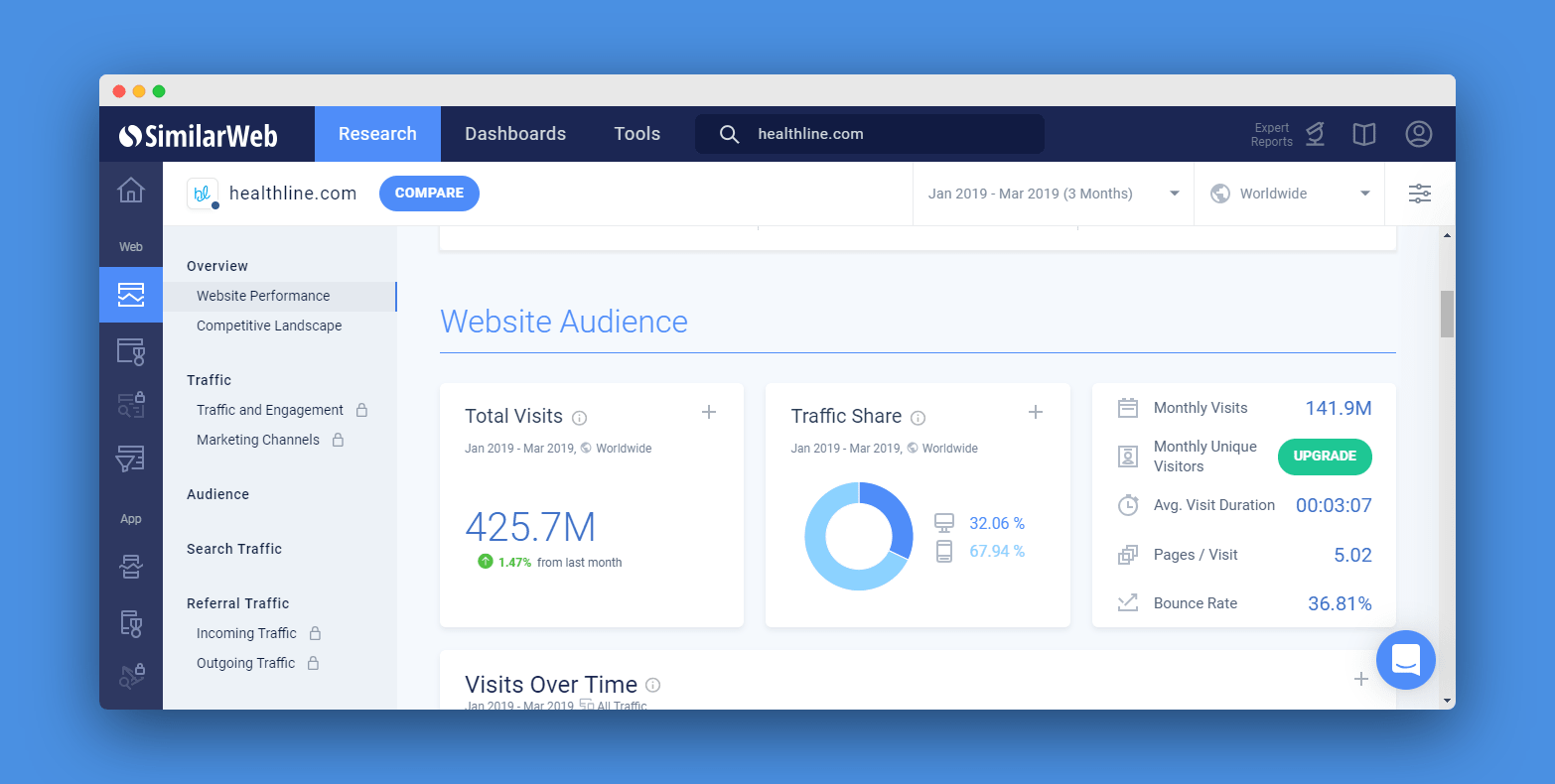Add Visits Over Time widget with plus
Screen dimensions: 1555x784
[x=1361, y=679]
